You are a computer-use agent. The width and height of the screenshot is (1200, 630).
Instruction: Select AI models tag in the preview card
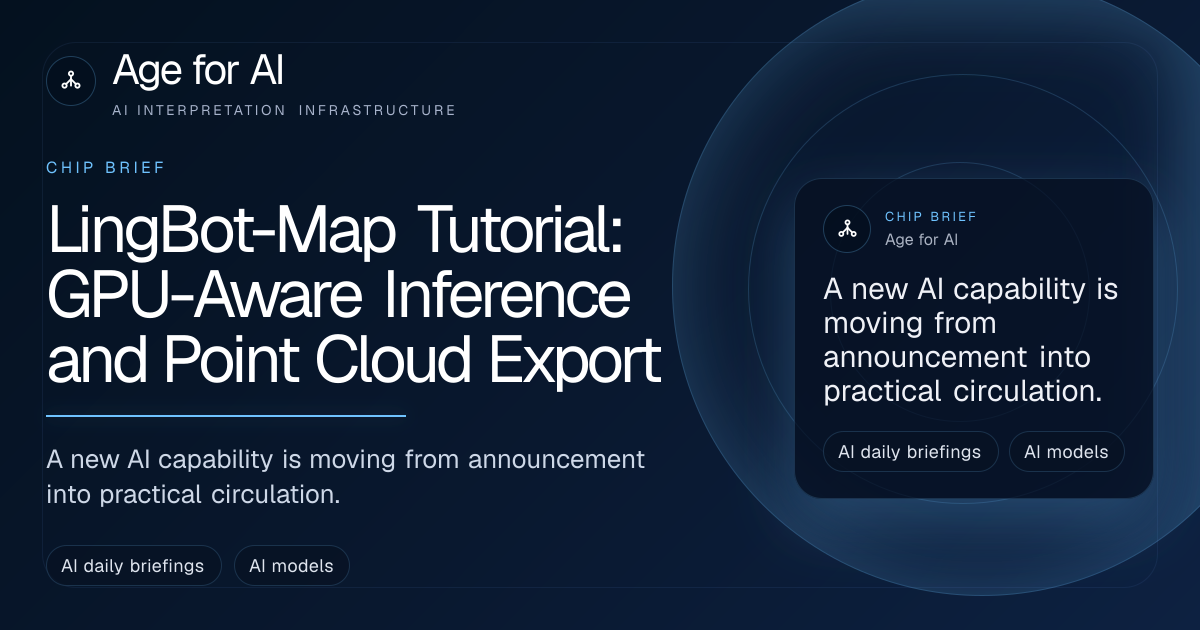(1066, 452)
